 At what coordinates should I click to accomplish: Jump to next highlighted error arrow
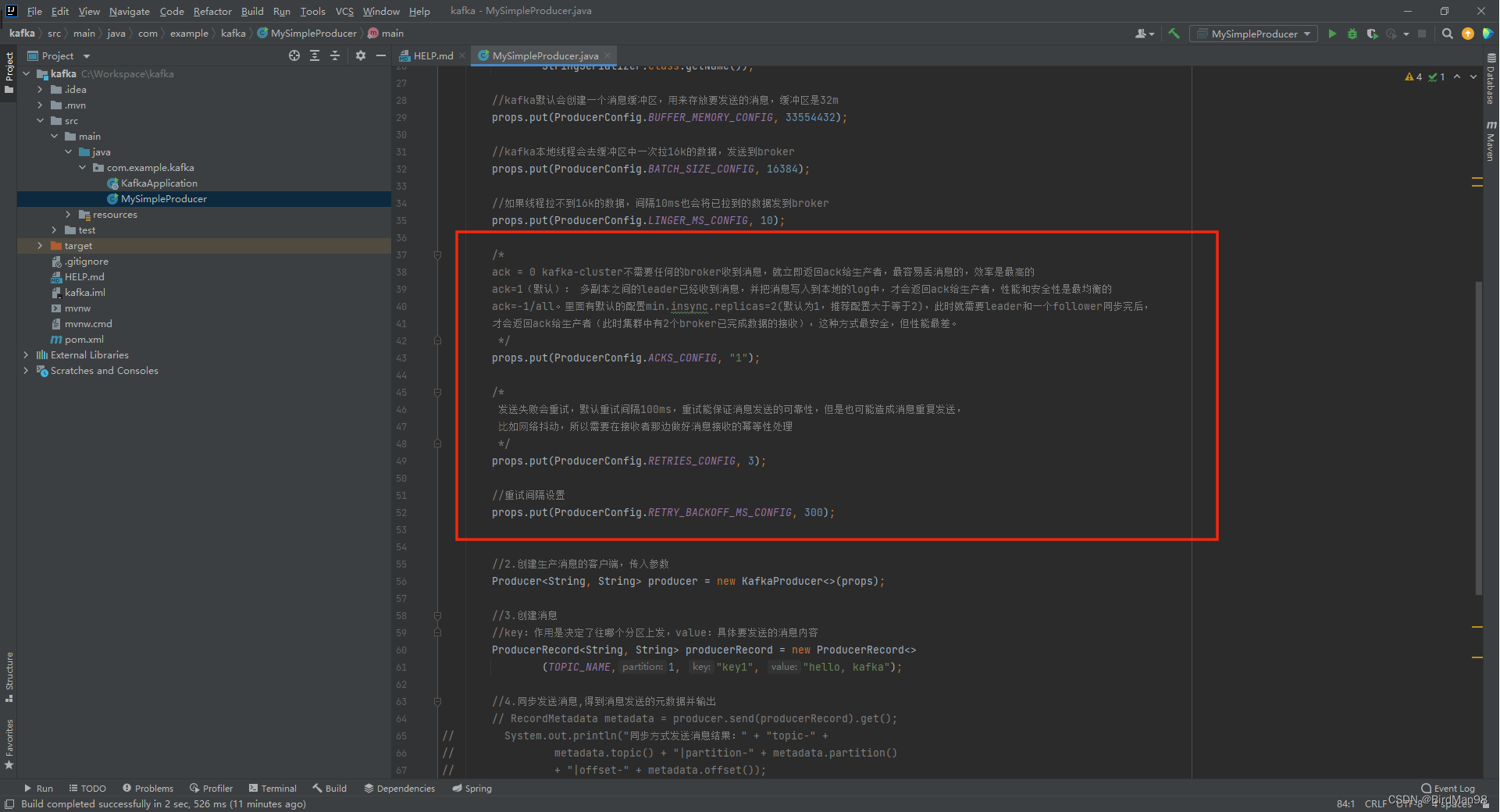pos(1473,77)
